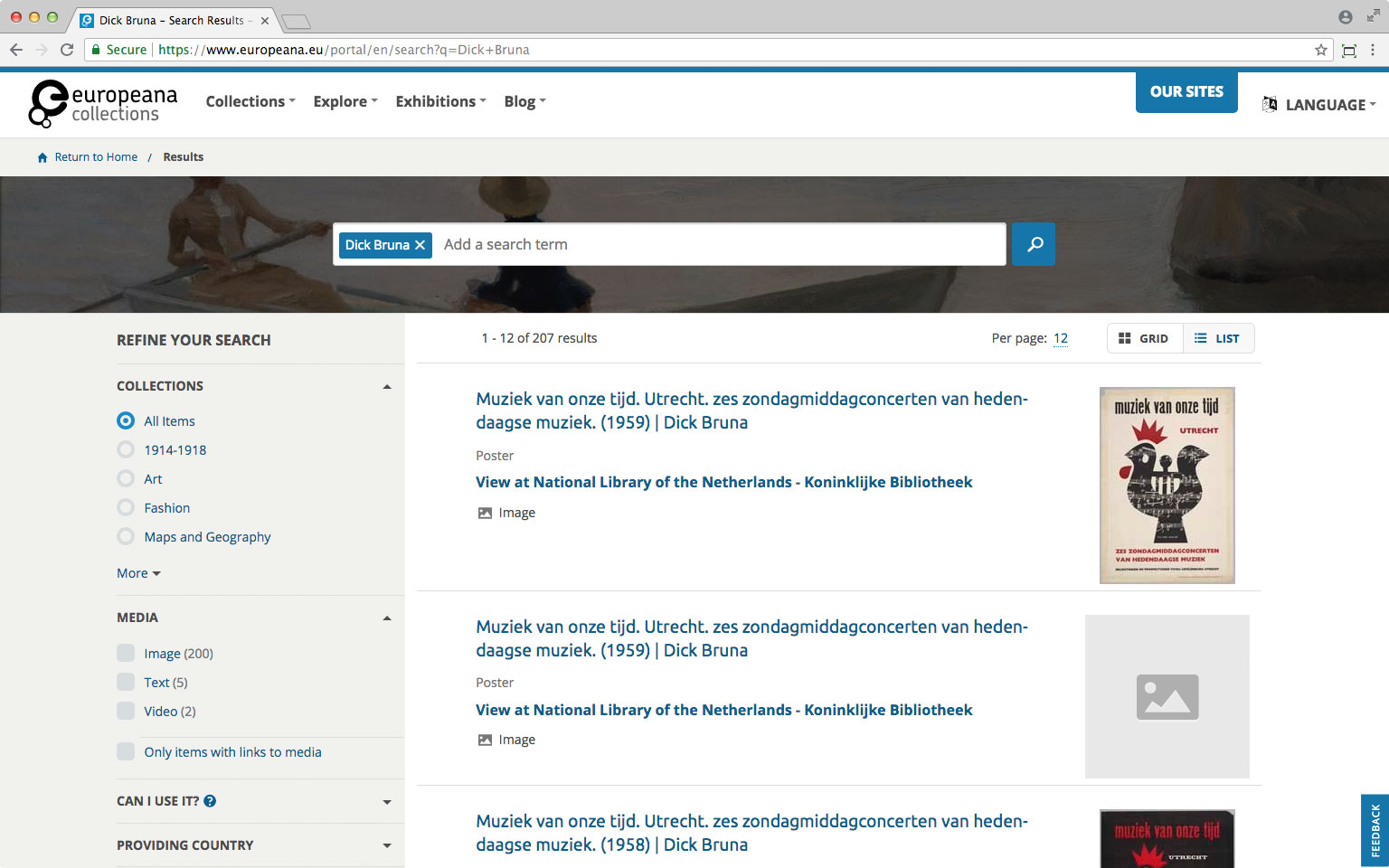Switch to List view

(1217, 338)
